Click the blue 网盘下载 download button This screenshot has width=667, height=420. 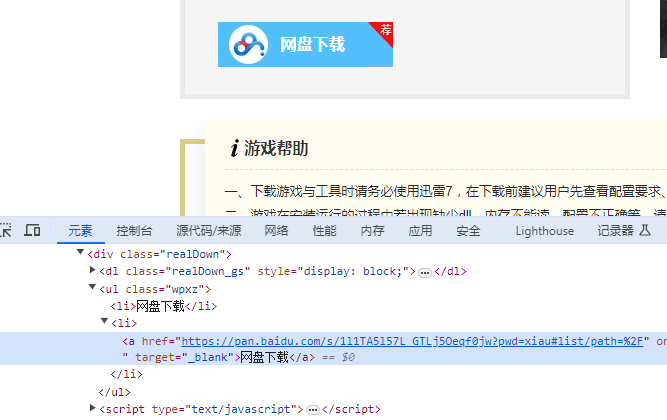tap(305, 44)
